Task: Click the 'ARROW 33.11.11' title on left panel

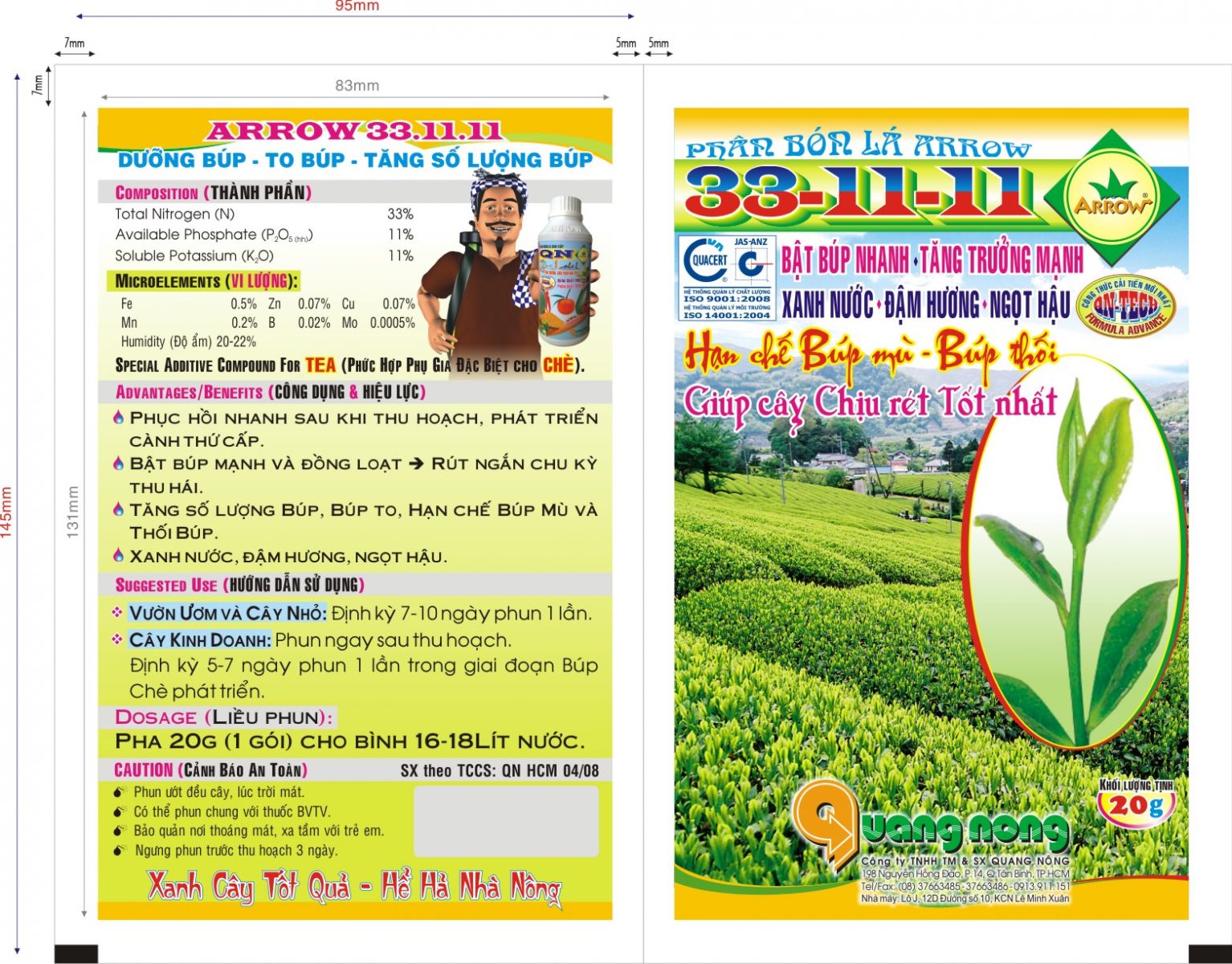Action: point(354,130)
